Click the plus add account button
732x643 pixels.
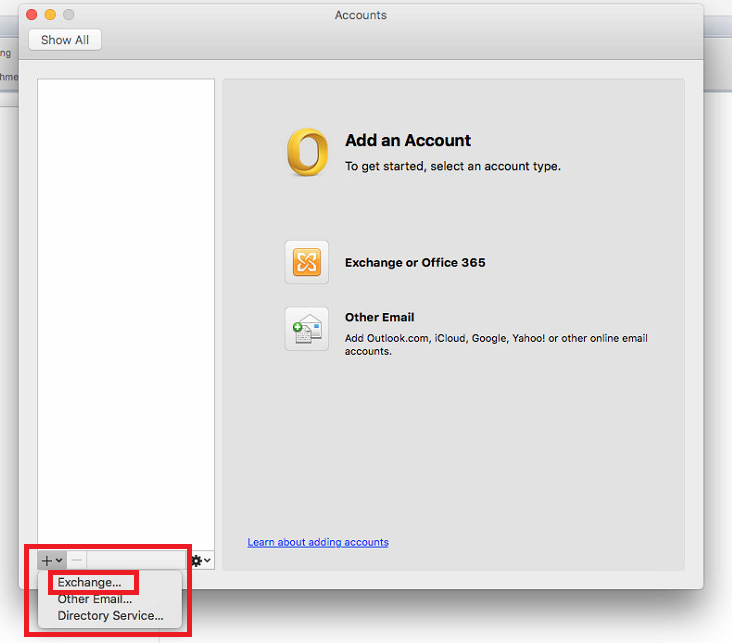pyautogui.click(x=52, y=561)
